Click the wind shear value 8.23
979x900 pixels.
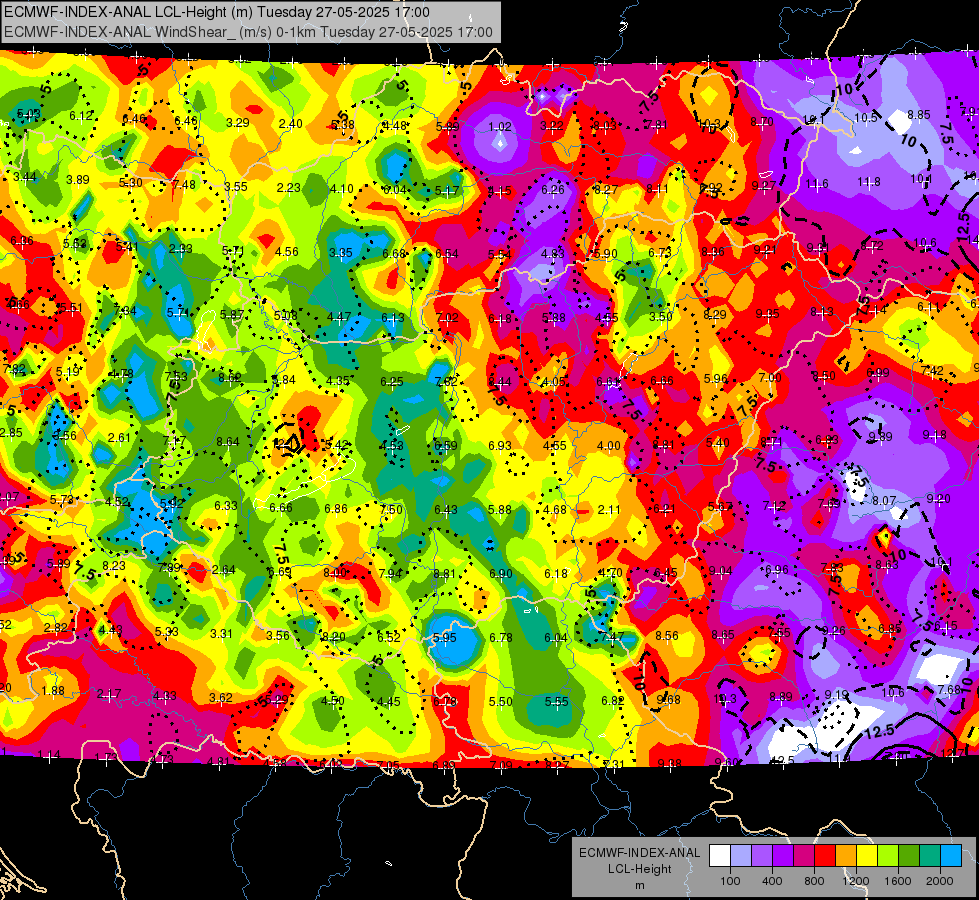click(x=114, y=566)
